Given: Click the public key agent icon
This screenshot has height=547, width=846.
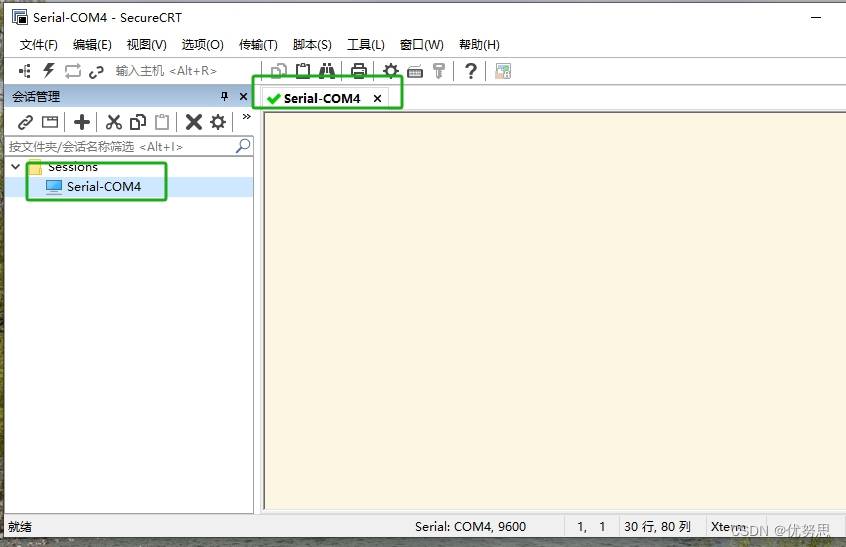Looking at the screenshot, I should [439, 71].
